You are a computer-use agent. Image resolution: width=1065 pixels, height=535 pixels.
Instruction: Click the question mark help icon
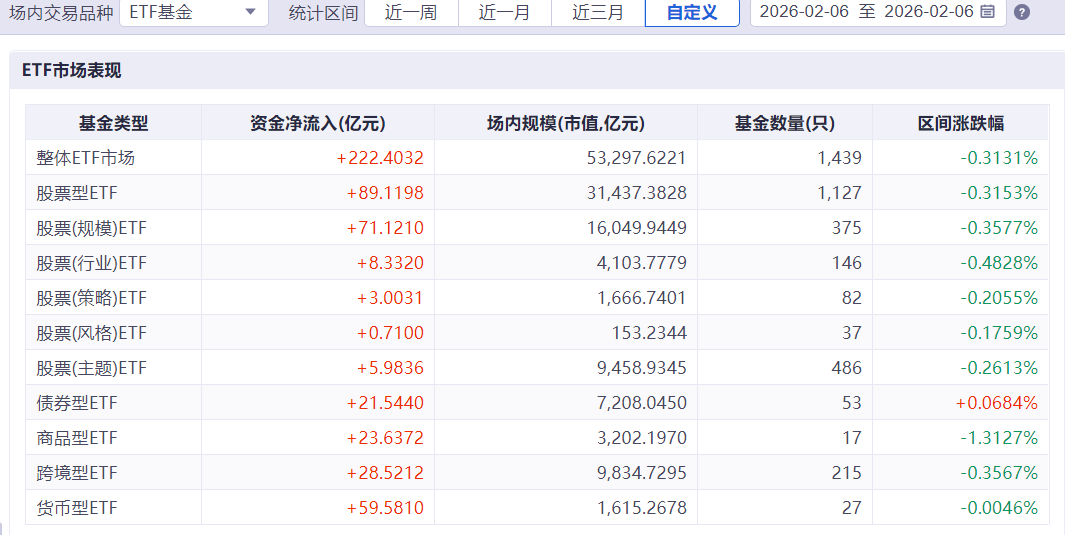click(1022, 12)
